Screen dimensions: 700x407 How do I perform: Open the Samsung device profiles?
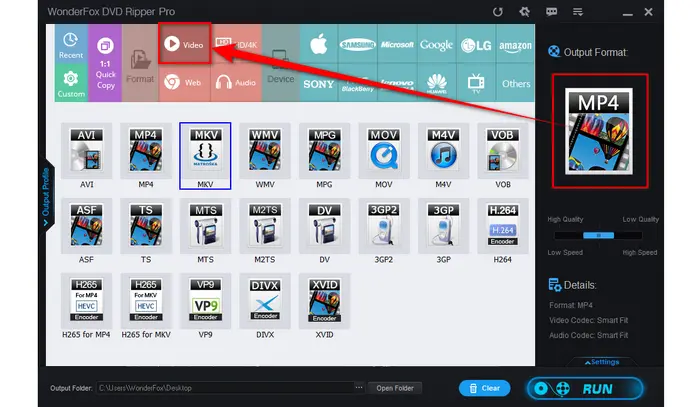[x=358, y=44]
